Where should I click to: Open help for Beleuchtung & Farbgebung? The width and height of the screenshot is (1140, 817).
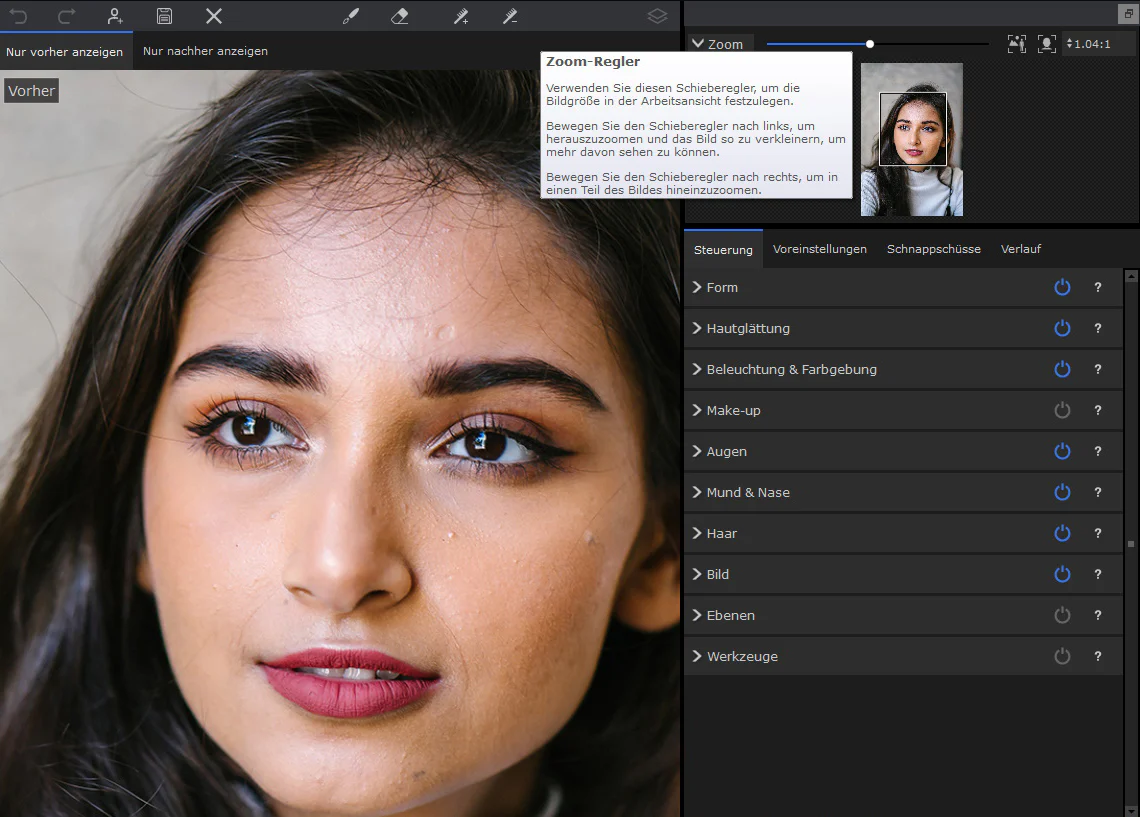coord(1098,369)
